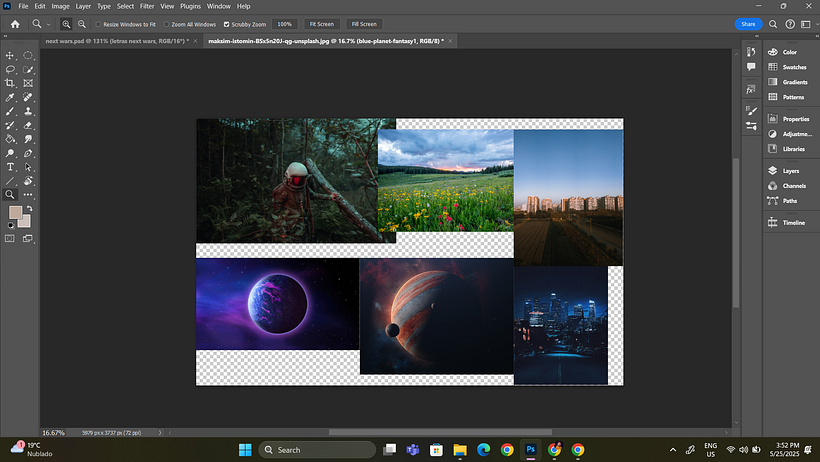The image size is (820, 462).
Task: Select the Crop tool
Action: tap(10, 83)
